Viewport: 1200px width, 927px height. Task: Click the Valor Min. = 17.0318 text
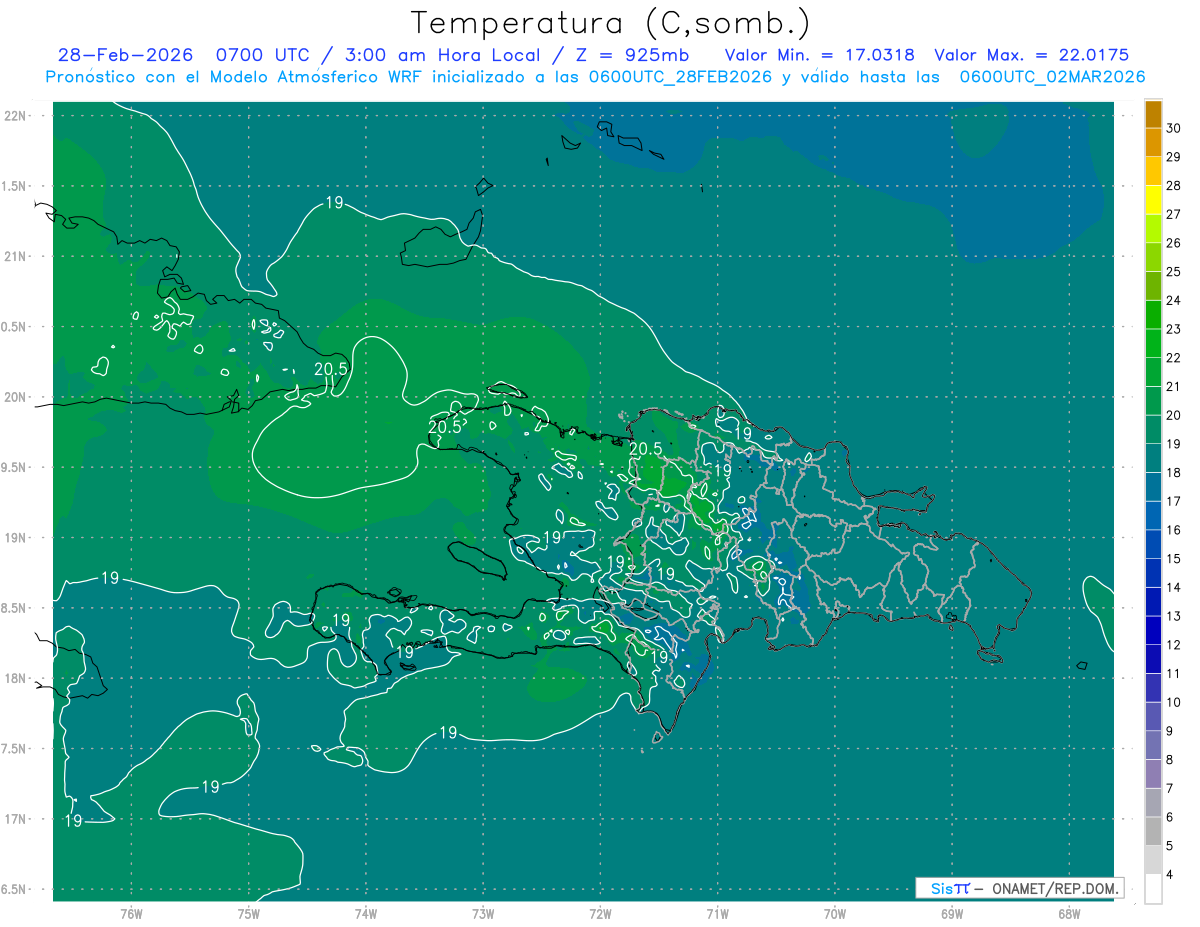point(819,55)
